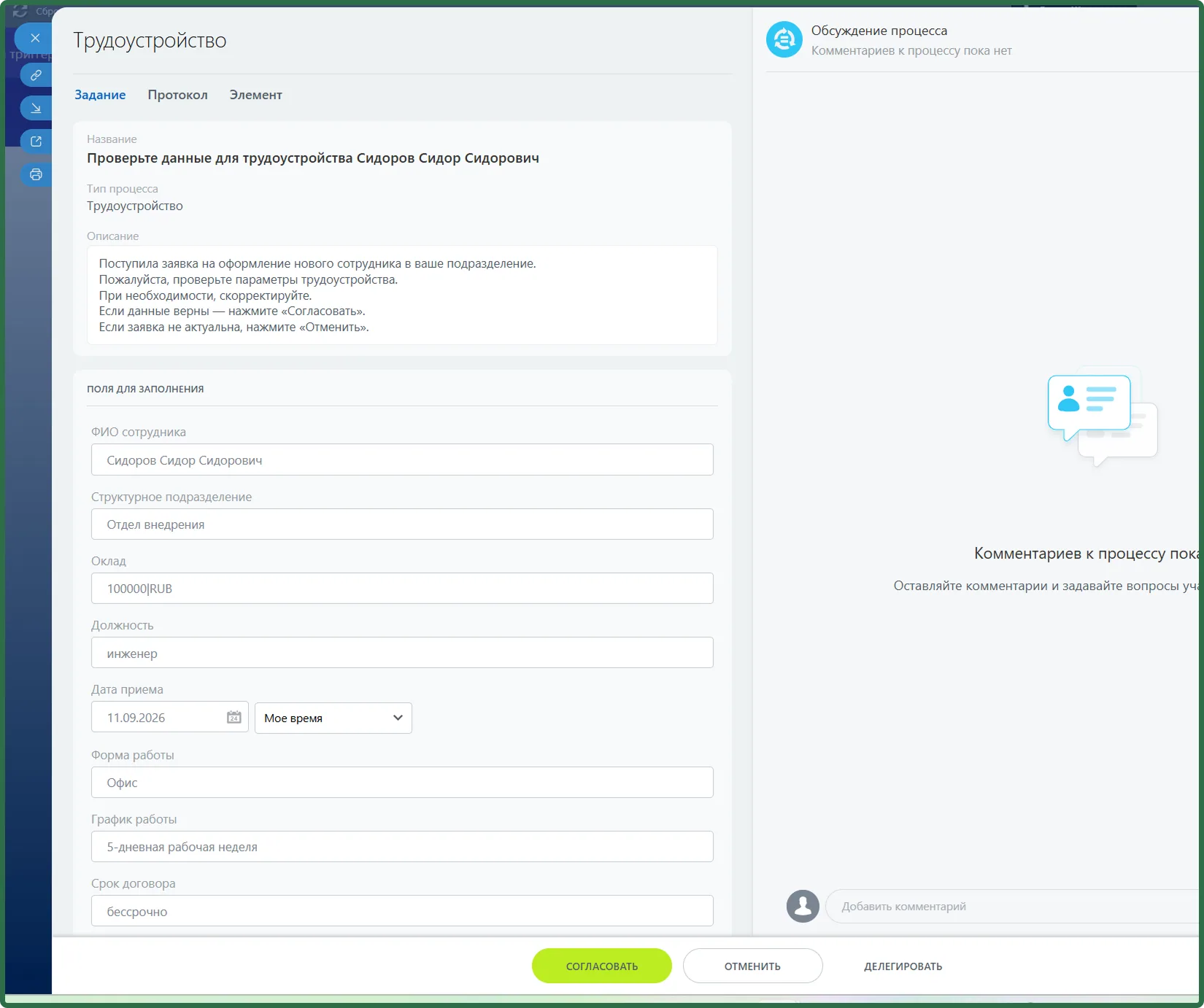Edit the Должность field containing инженер
The height and width of the screenshot is (1008, 1204).
pyautogui.click(x=402, y=653)
